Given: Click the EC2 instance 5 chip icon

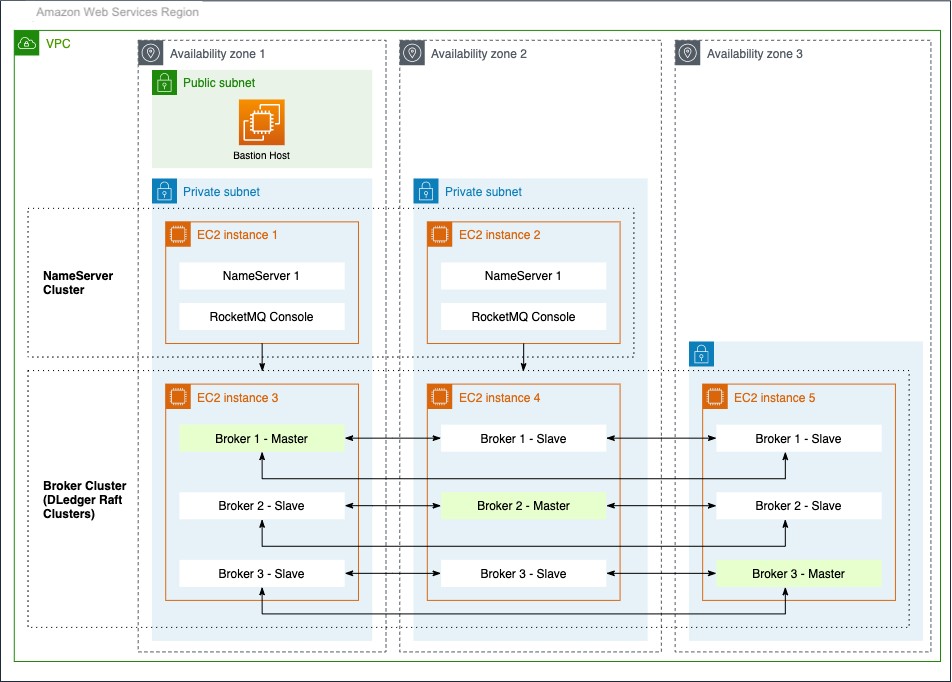Looking at the screenshot, I should tap(715, 397).
